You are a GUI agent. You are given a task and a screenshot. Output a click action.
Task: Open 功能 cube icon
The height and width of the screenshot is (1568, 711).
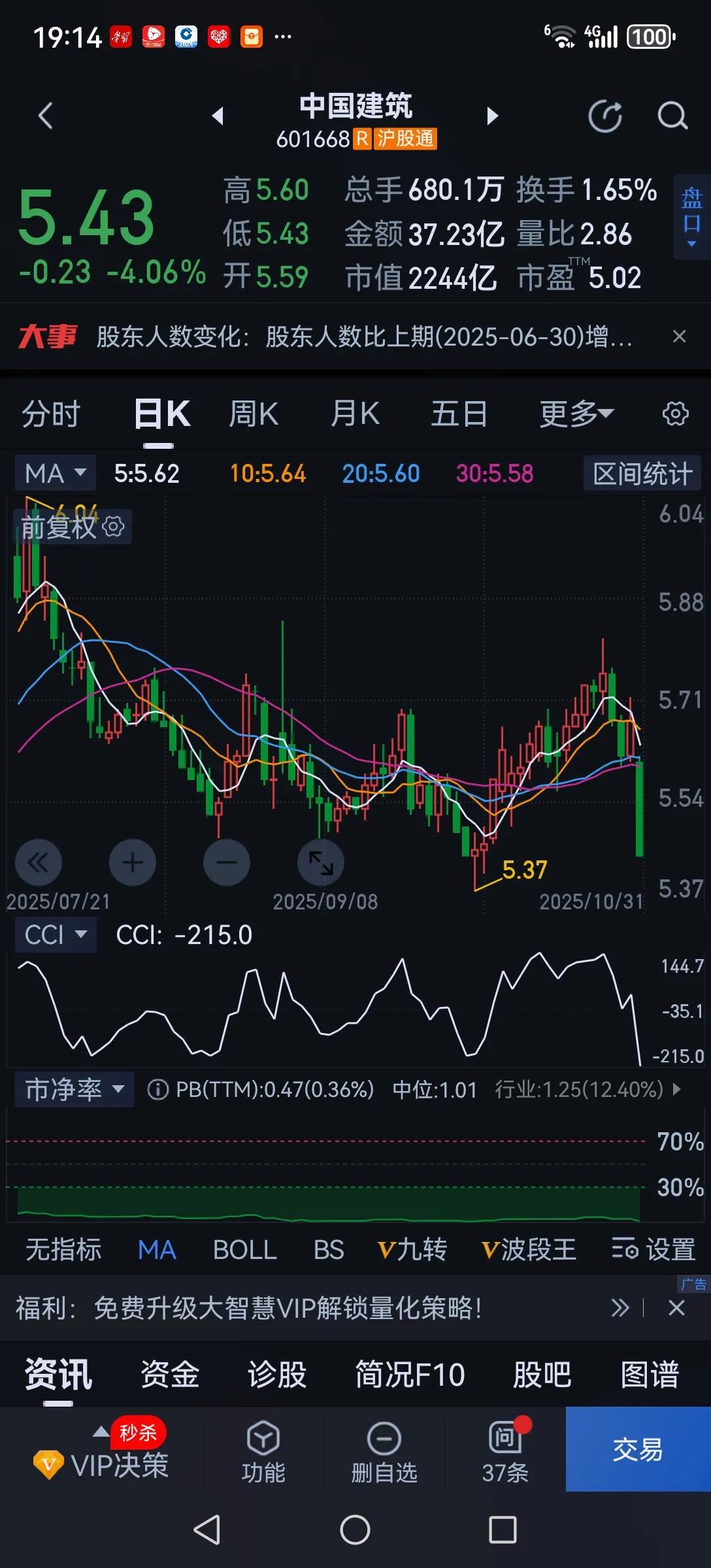click(263, 1452)
